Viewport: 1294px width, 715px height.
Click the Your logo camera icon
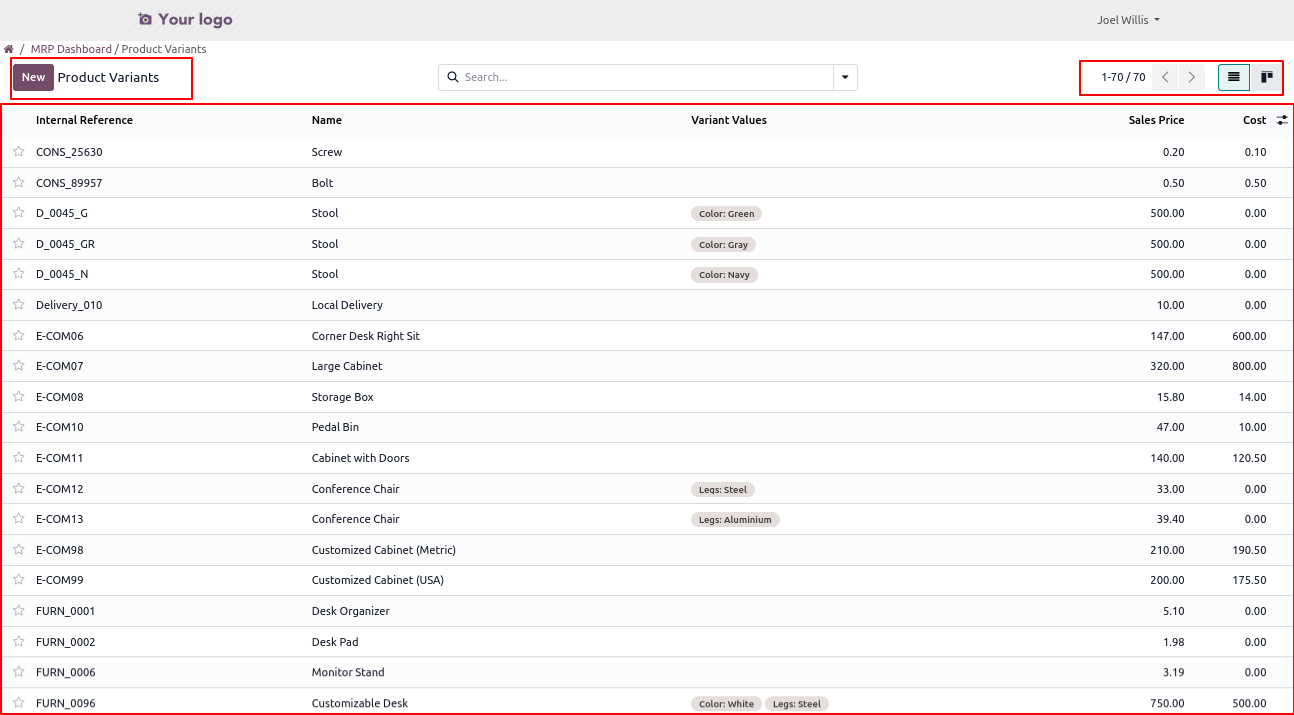tap(145, 20)
